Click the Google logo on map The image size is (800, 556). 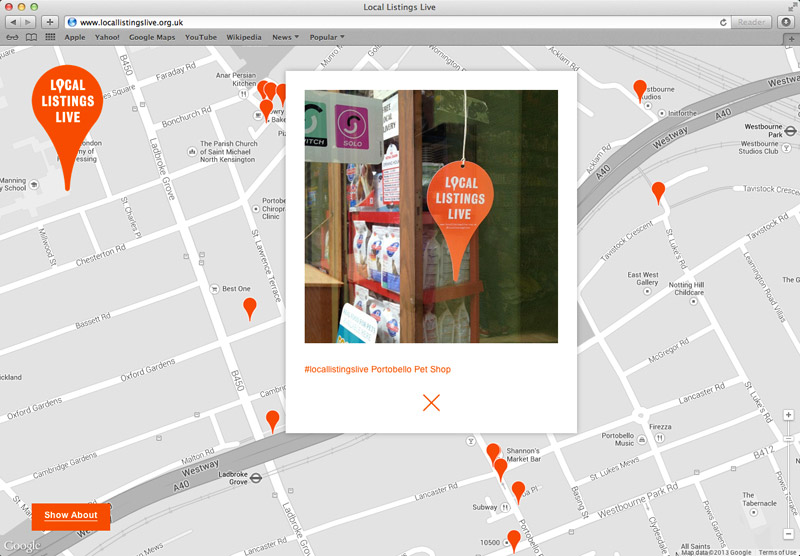pyautogui.click(x=22, y=546)
